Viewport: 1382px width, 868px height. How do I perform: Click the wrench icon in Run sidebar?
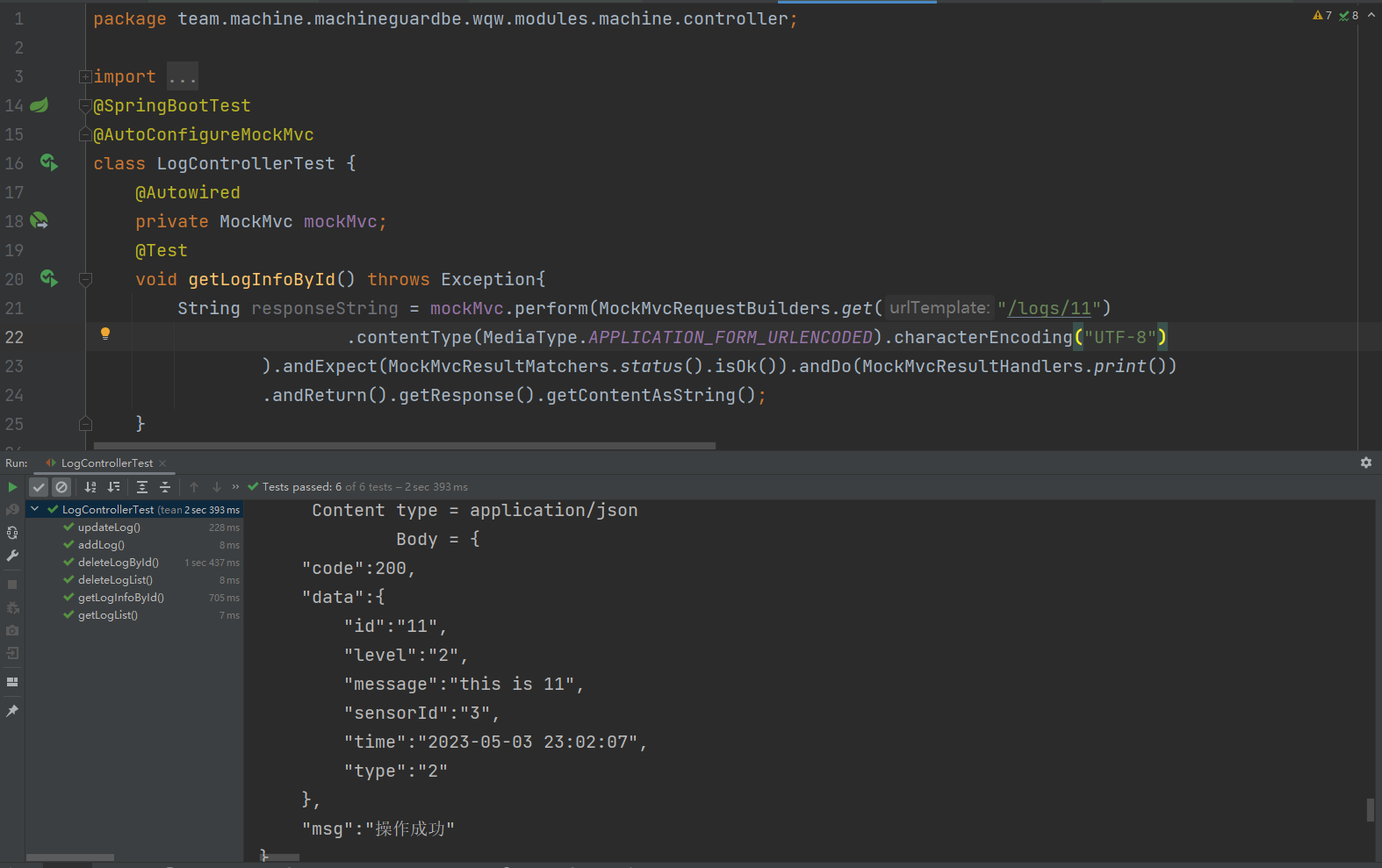tap(12, 556)
